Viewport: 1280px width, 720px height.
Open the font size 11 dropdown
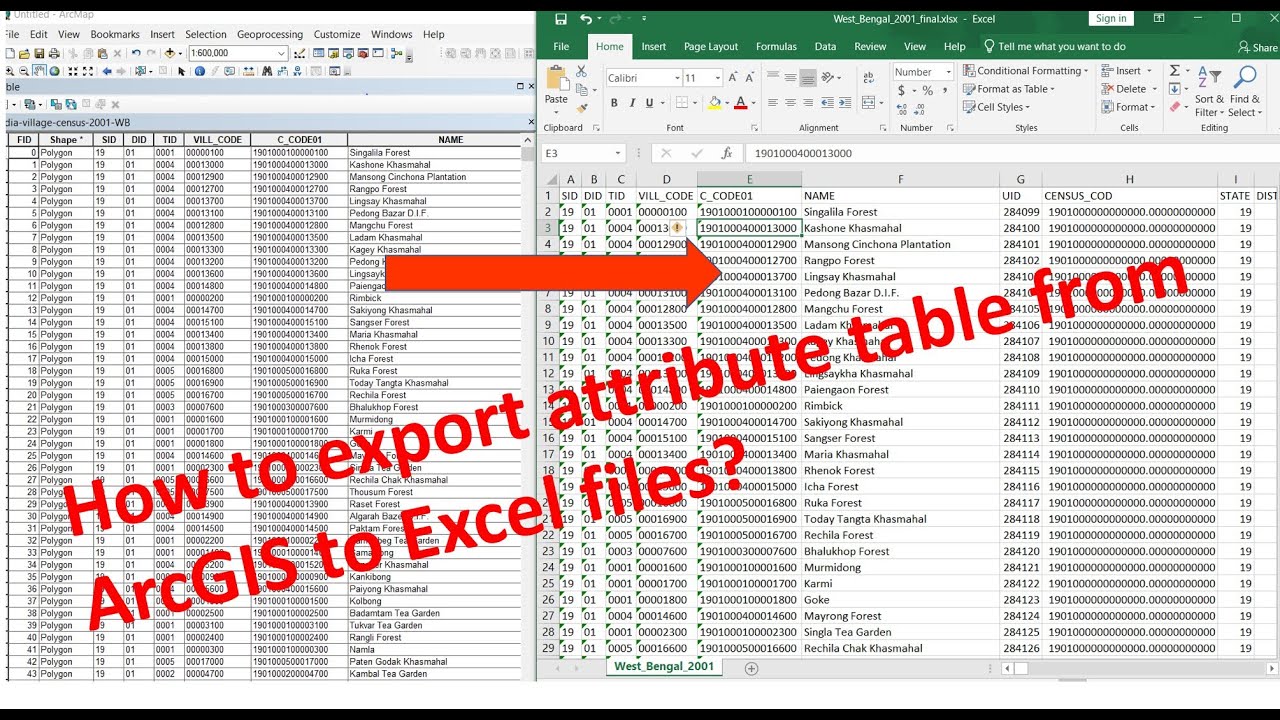[717, 78]
